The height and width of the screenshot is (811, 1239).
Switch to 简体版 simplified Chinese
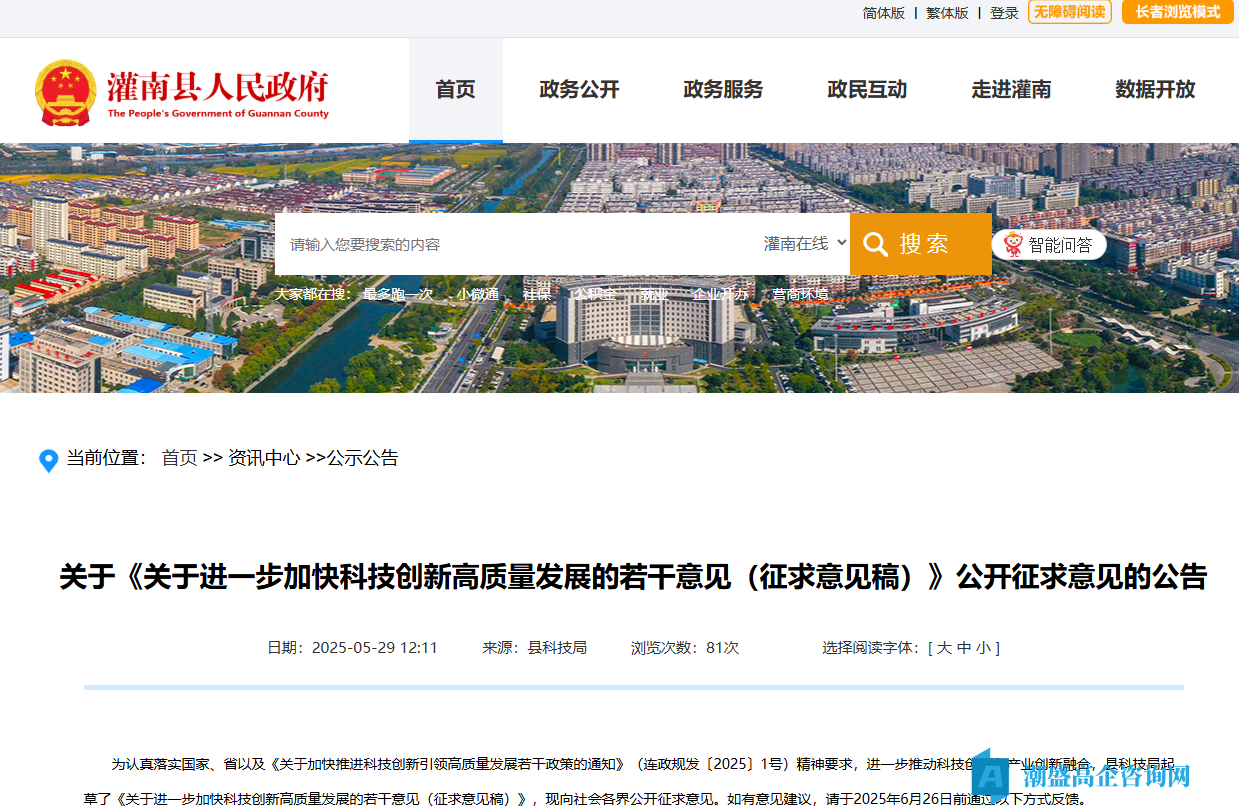click(883, 13)
